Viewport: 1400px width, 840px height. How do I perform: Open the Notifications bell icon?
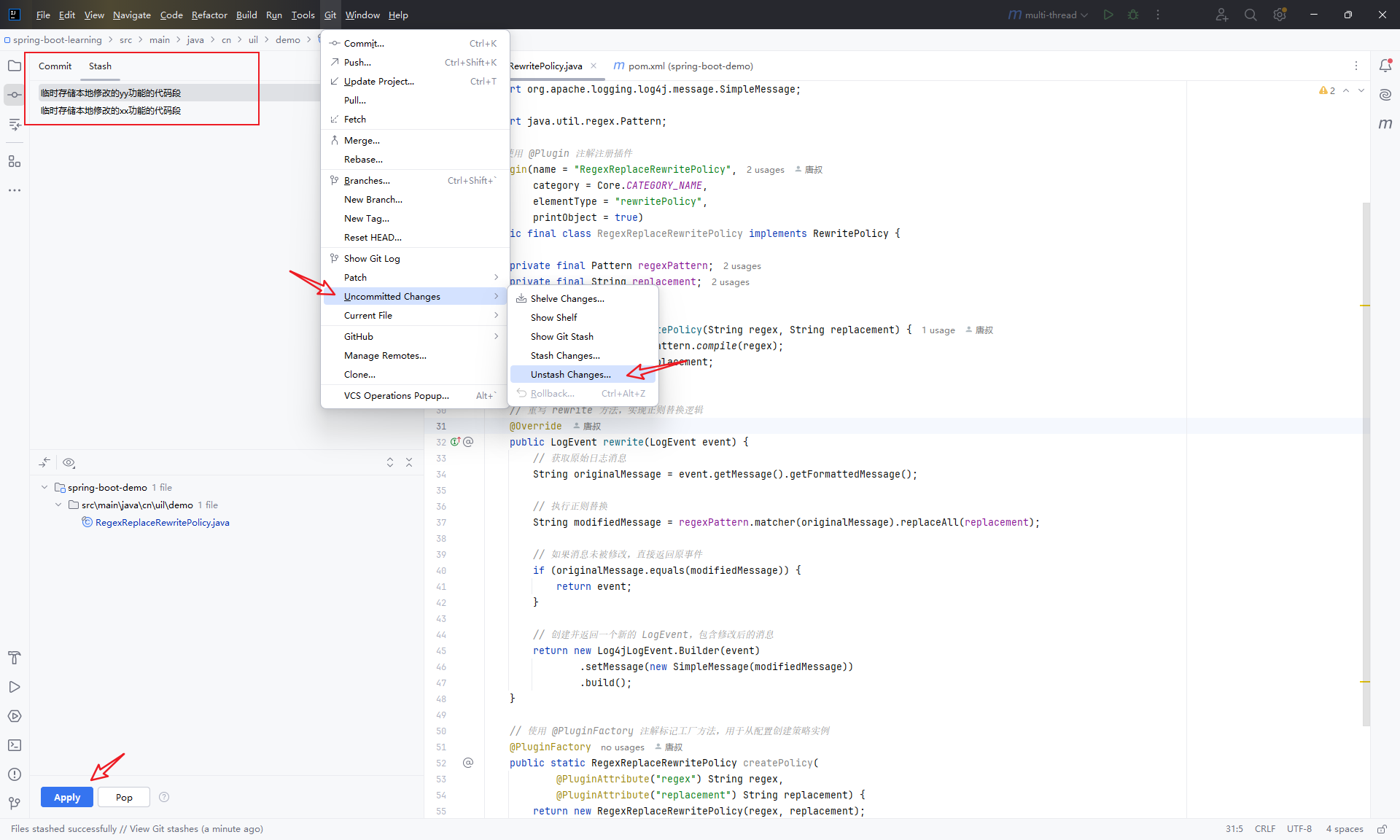(x=1385, y=66)
